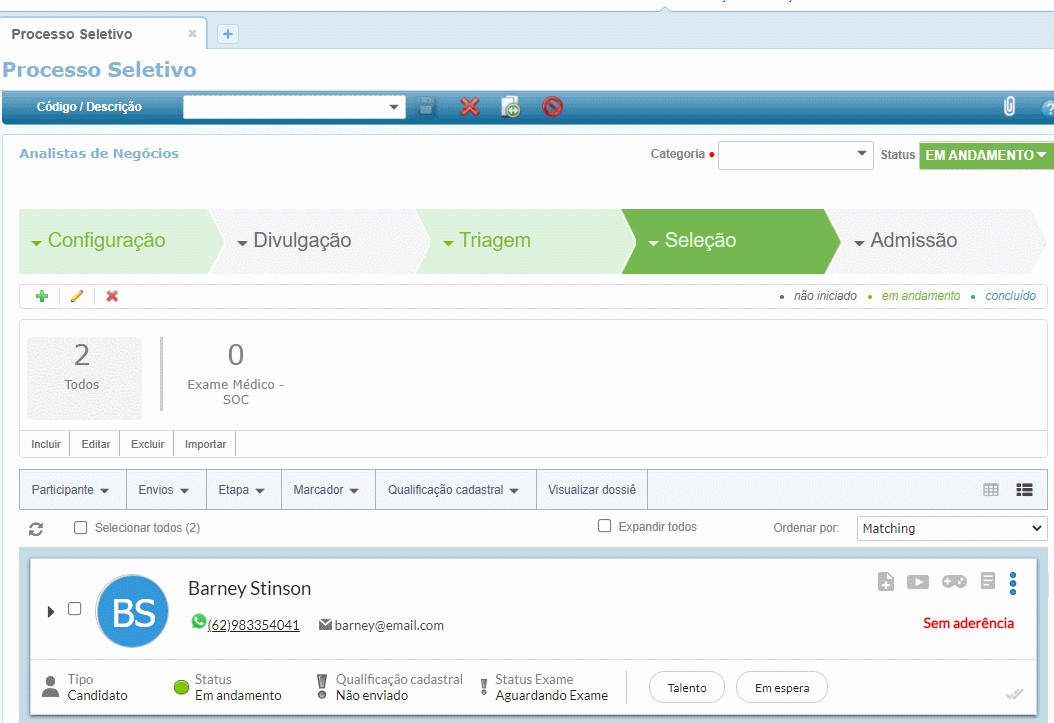Switch to grid table view icon
The height and width of the screenshot is (723, 1054).
tap(991, 490)
